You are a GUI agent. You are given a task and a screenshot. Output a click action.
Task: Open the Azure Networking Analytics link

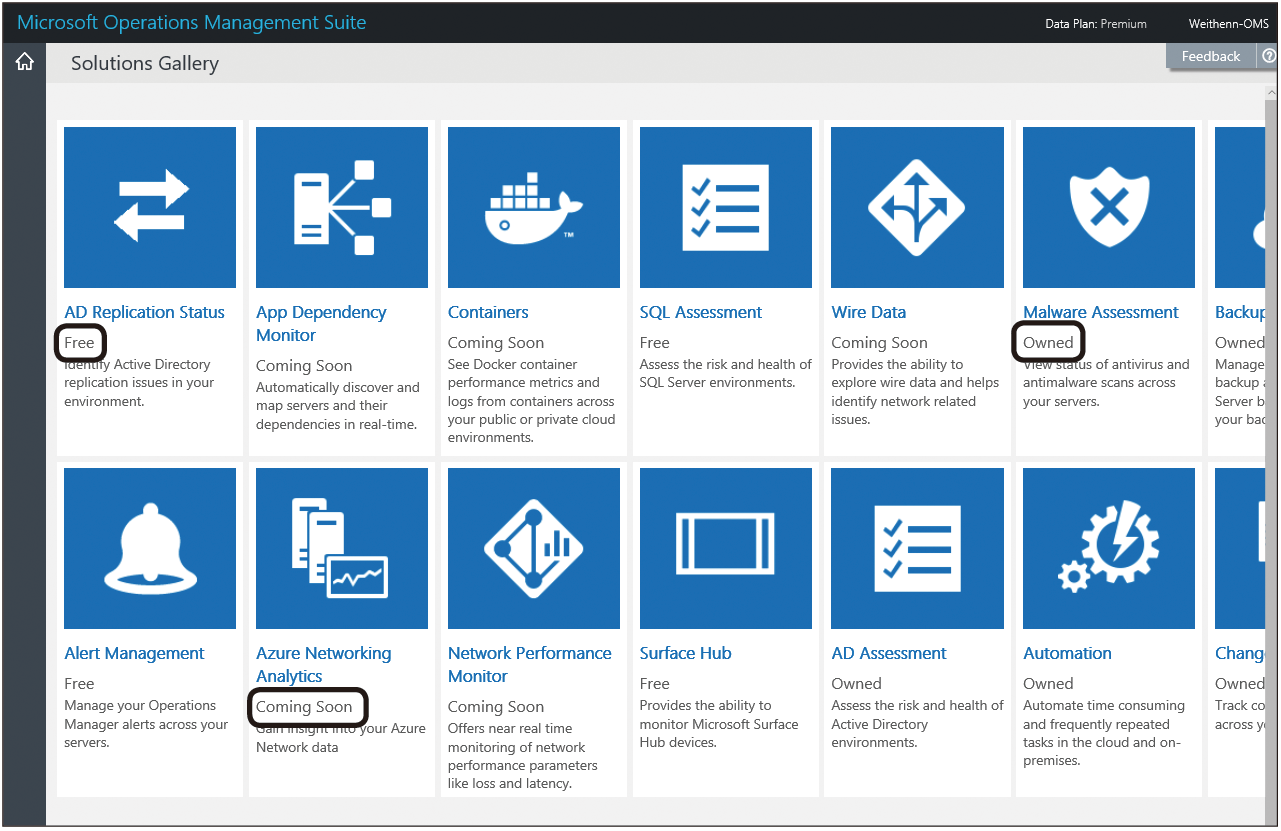click(324, 665)
